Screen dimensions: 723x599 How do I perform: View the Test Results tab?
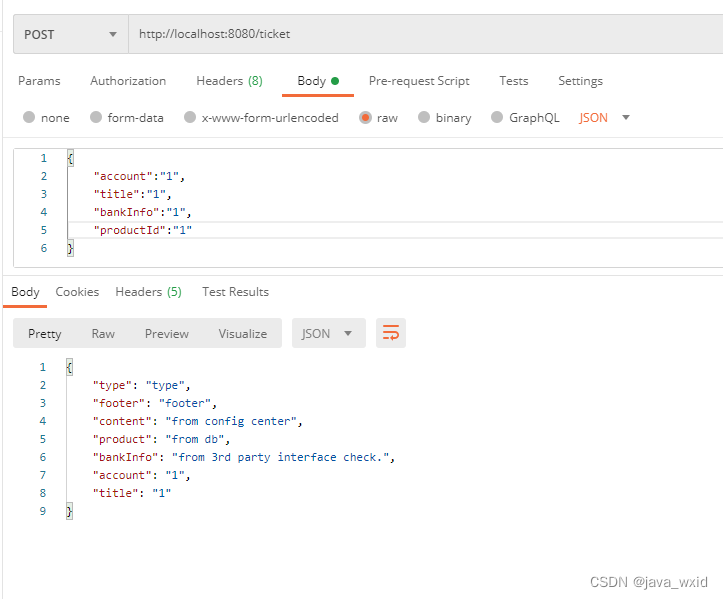(x=235, y=292)
